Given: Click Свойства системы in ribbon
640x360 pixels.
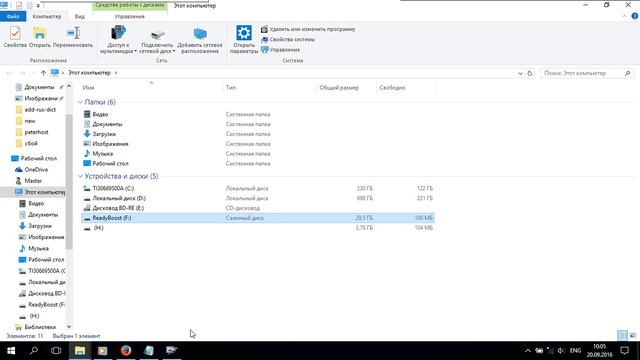Looking at the screenshot, I should click(288, 40).
